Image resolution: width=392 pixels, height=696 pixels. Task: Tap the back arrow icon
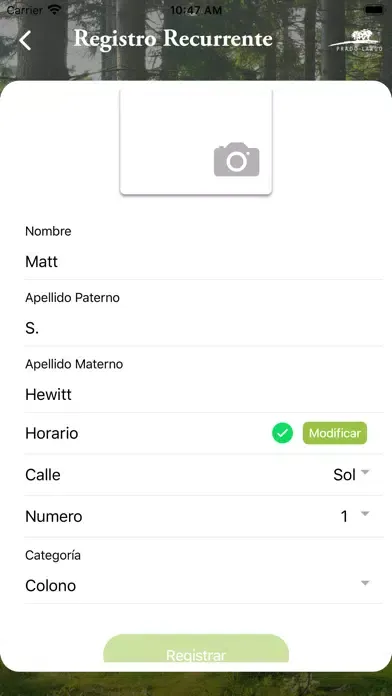coord(25,40)
